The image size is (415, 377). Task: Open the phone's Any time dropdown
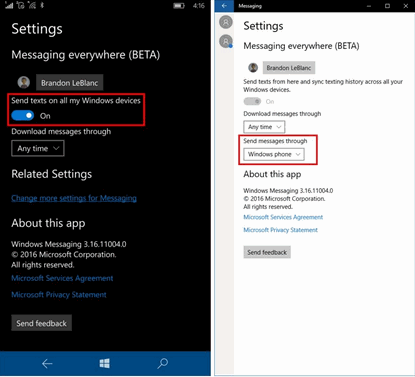pyautogui.click(x=38, y=148)
